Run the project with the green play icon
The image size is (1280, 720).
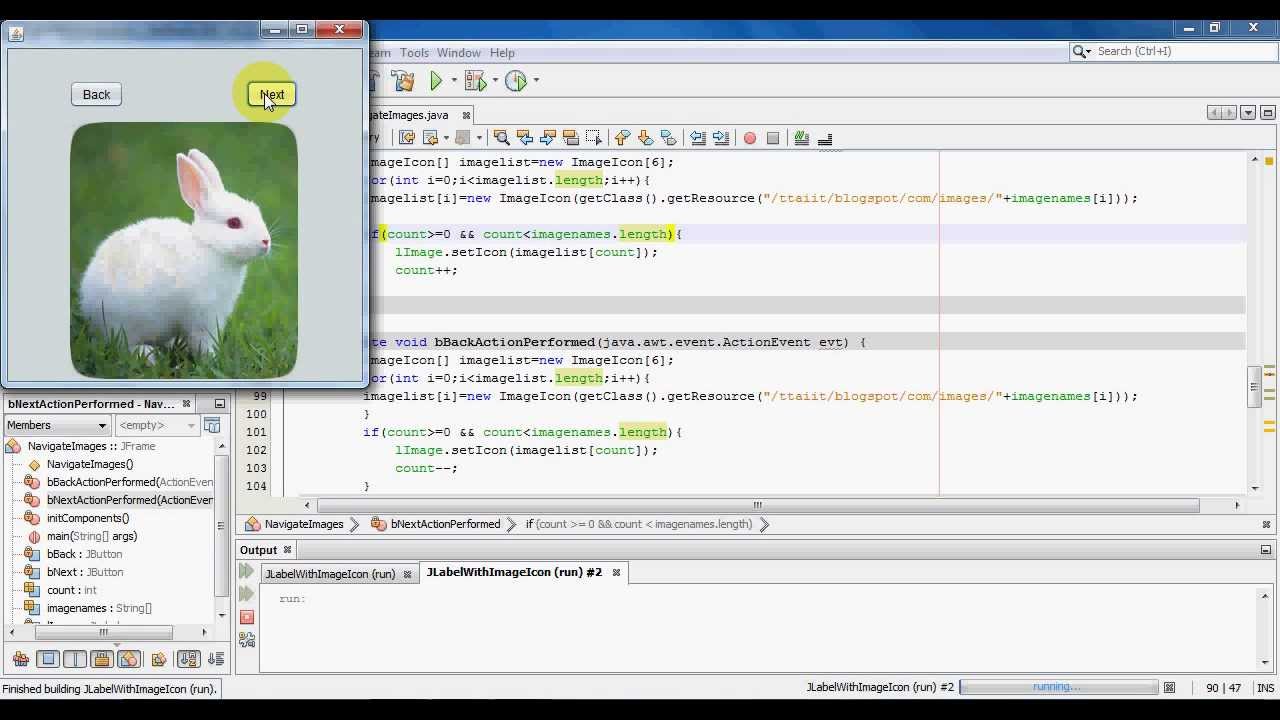tap(436, 81)
